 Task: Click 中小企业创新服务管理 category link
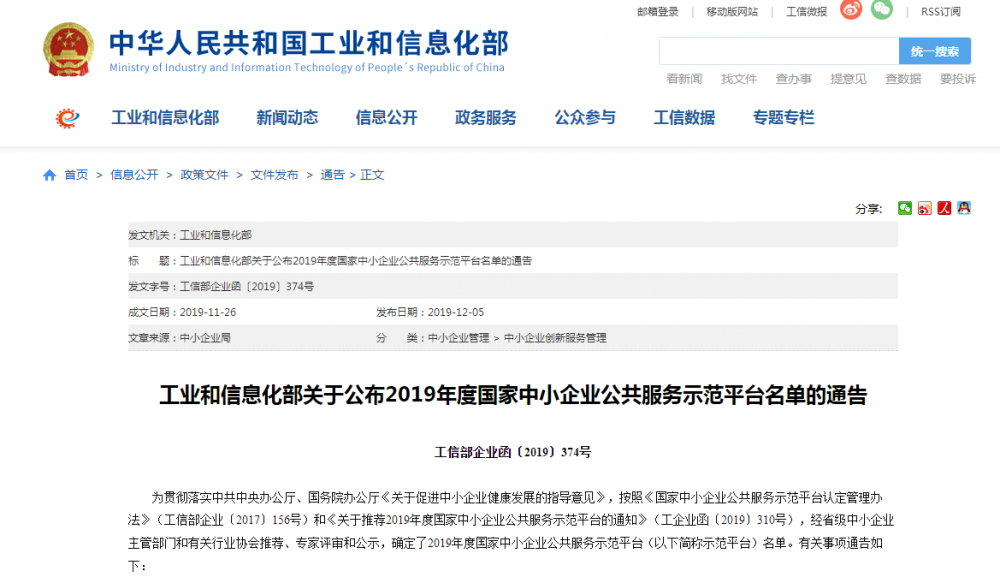tap(555, 338)
